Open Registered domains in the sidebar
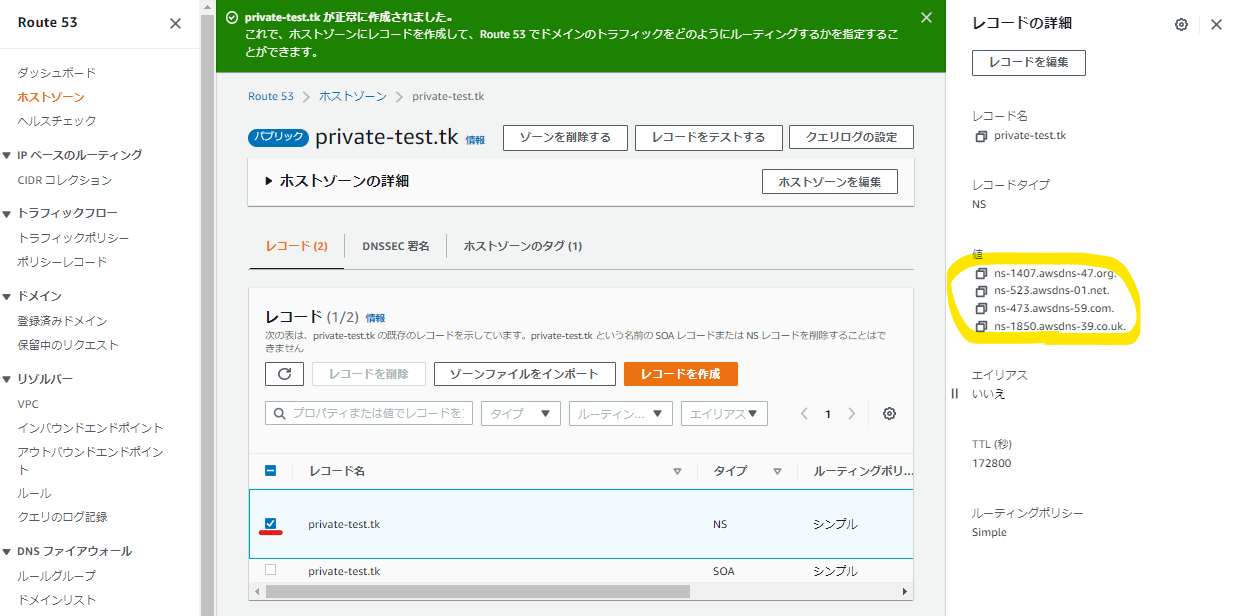Image resolution: width=1234 pixels, height=616 pixels. tap(62, 321)
